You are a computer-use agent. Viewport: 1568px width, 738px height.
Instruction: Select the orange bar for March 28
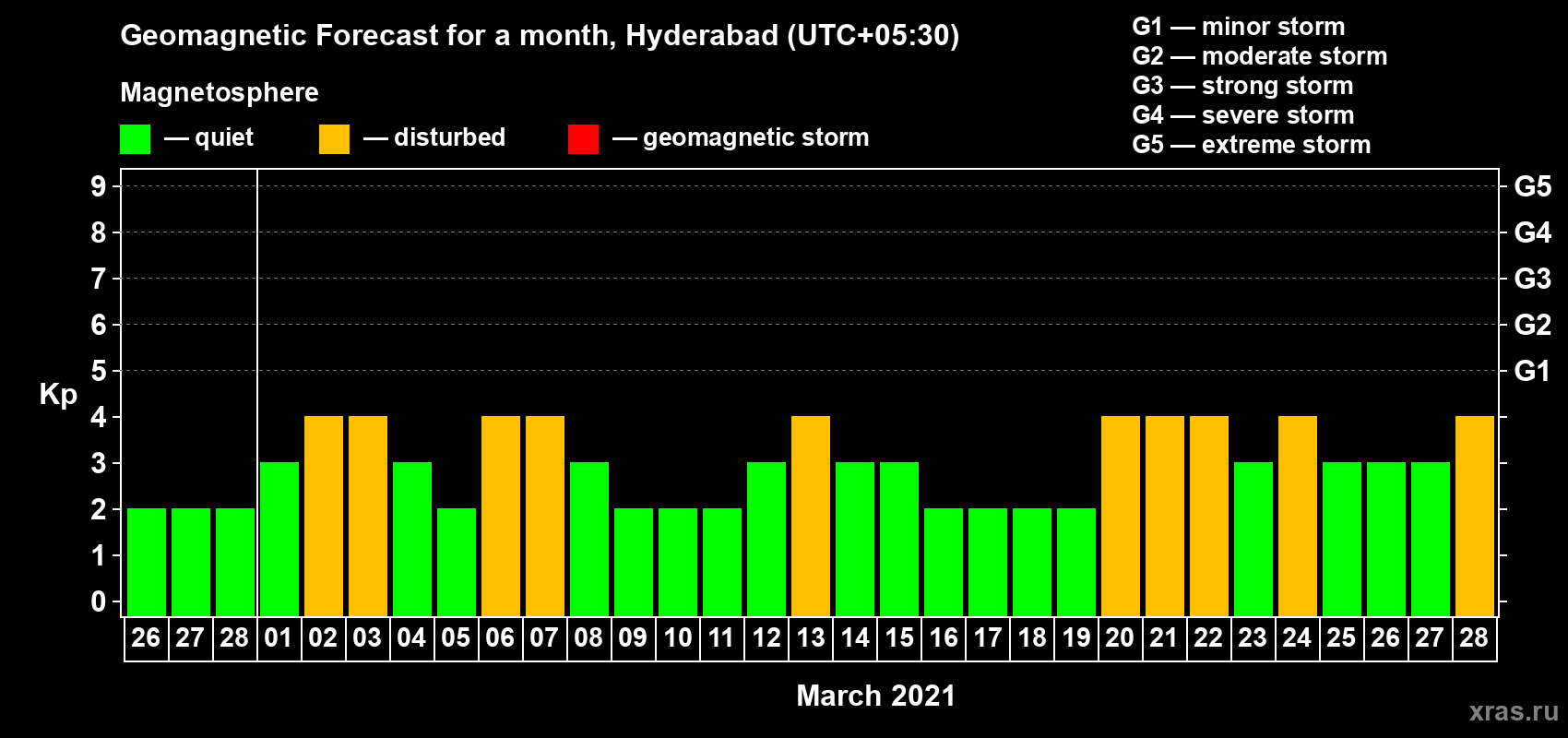click(x=1475, y=516)
